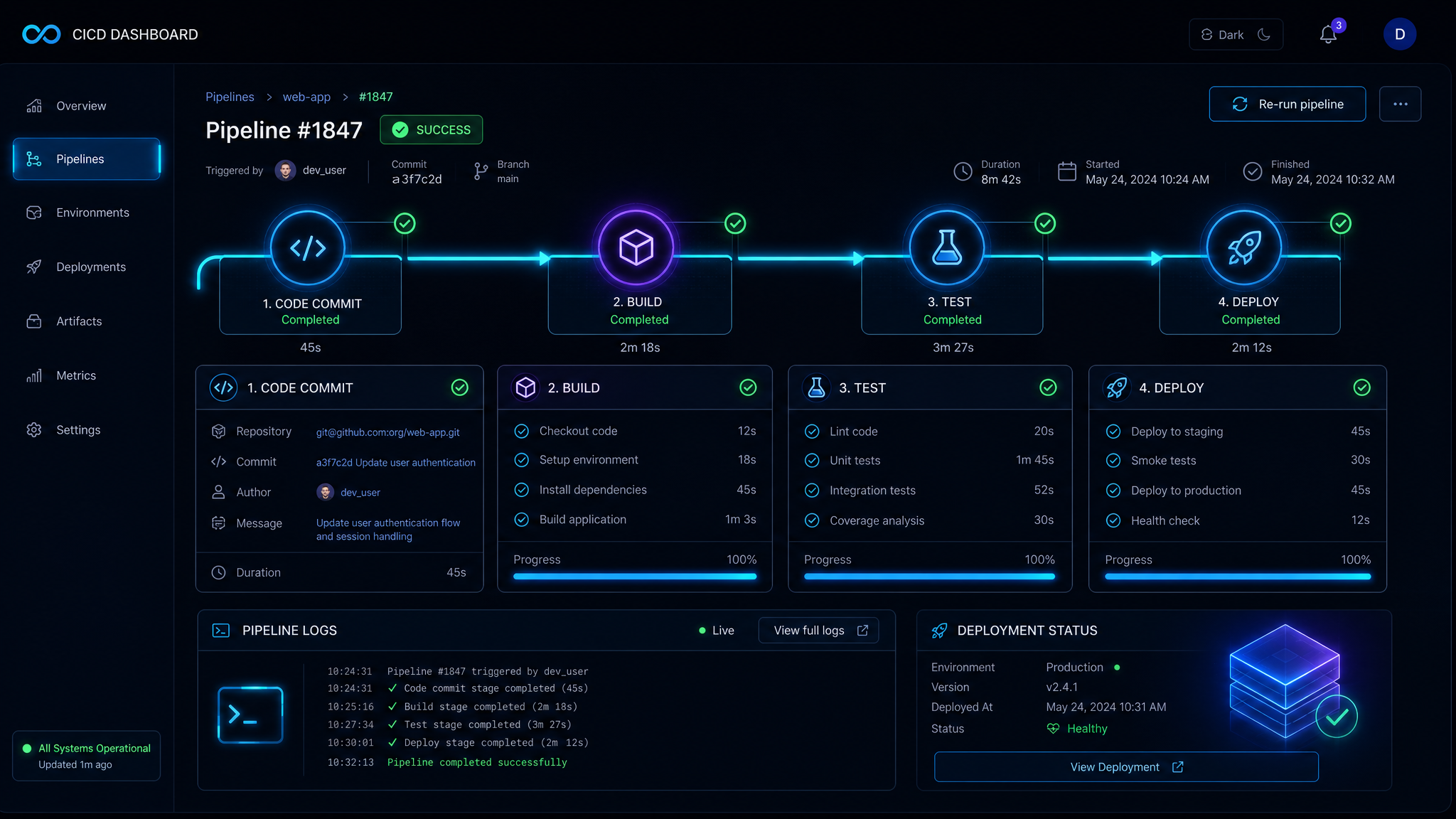Click the Deploy stage rocket circle icon
This screenshot has width=1456, height=819.
1244,248
